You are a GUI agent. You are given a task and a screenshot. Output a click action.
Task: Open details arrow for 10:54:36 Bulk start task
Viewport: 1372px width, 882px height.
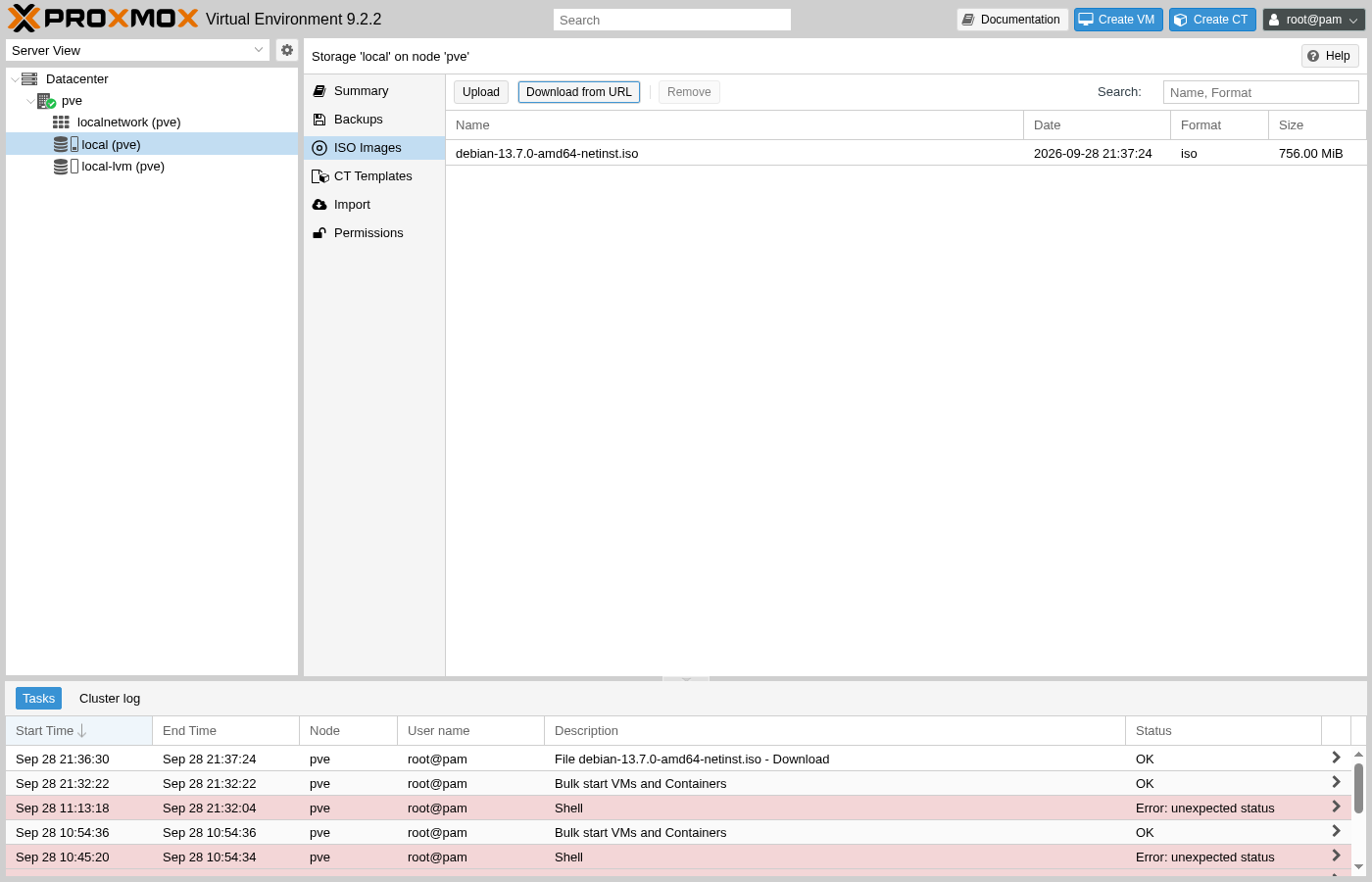click(1336, 831)
